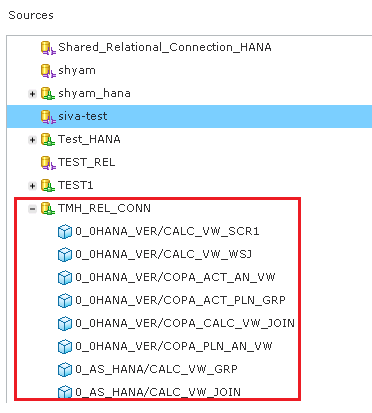
Task: Select the TEST1 source
Action: point(76,185)
